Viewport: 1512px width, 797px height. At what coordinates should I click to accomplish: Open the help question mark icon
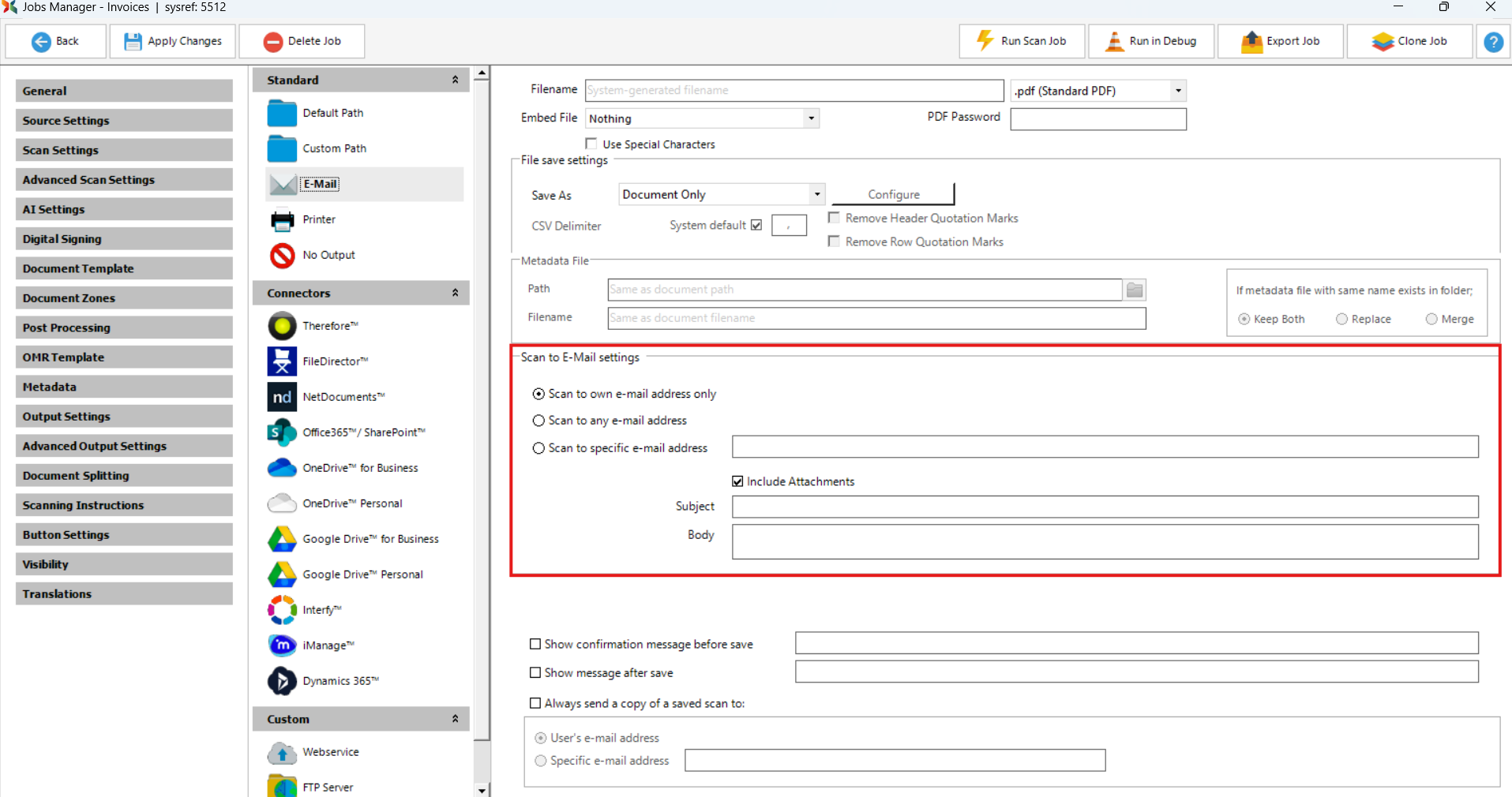click(1493, 42)
